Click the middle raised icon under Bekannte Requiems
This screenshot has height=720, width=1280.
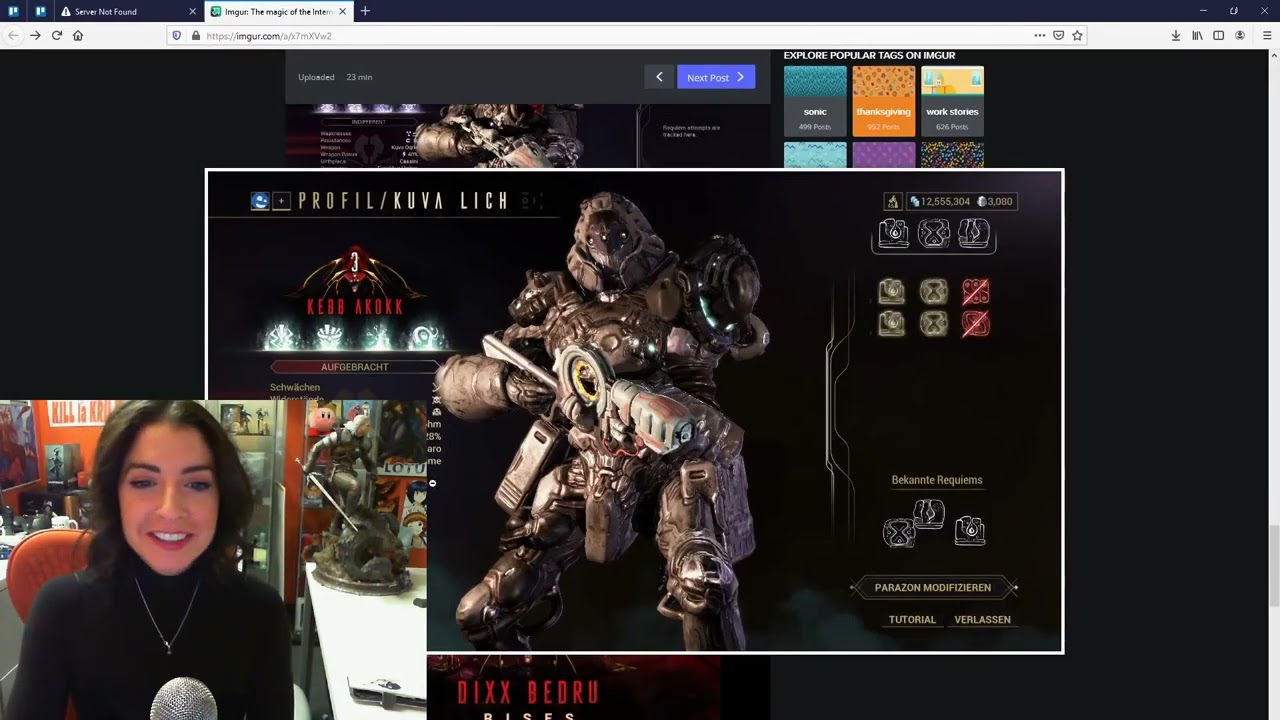(929, 514)
